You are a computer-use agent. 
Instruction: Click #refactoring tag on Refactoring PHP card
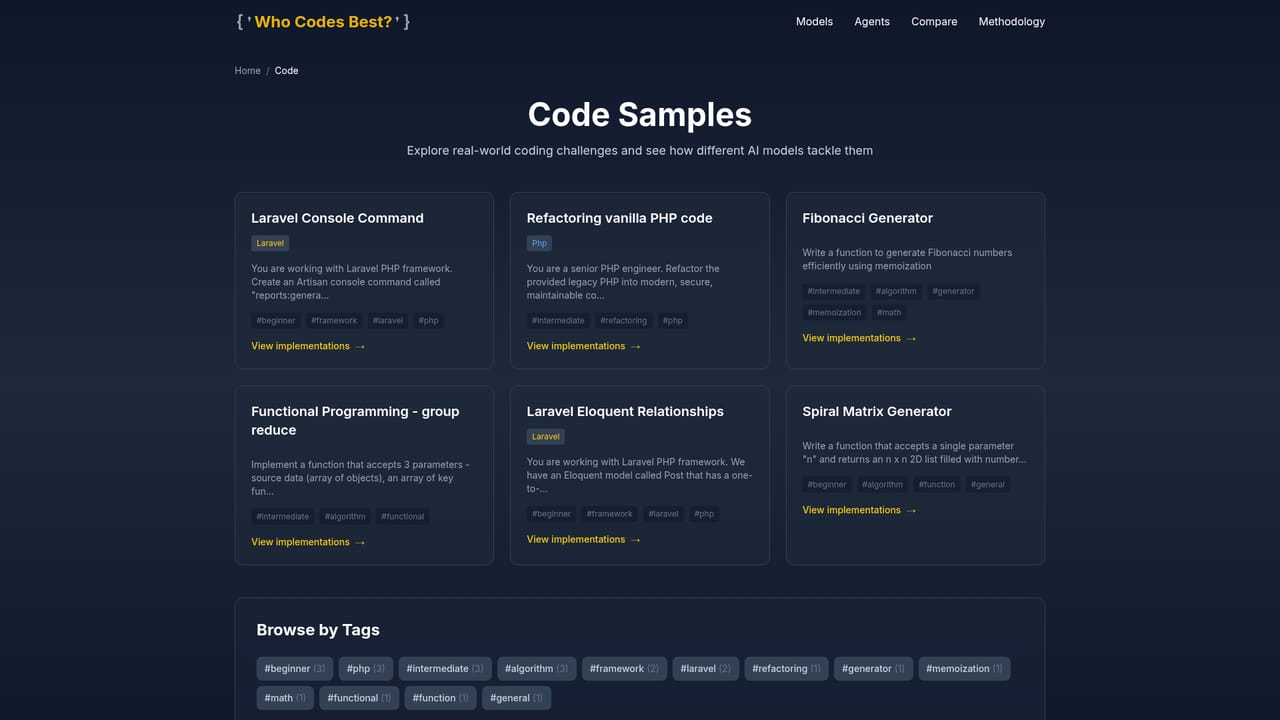(x=624, y=321)
